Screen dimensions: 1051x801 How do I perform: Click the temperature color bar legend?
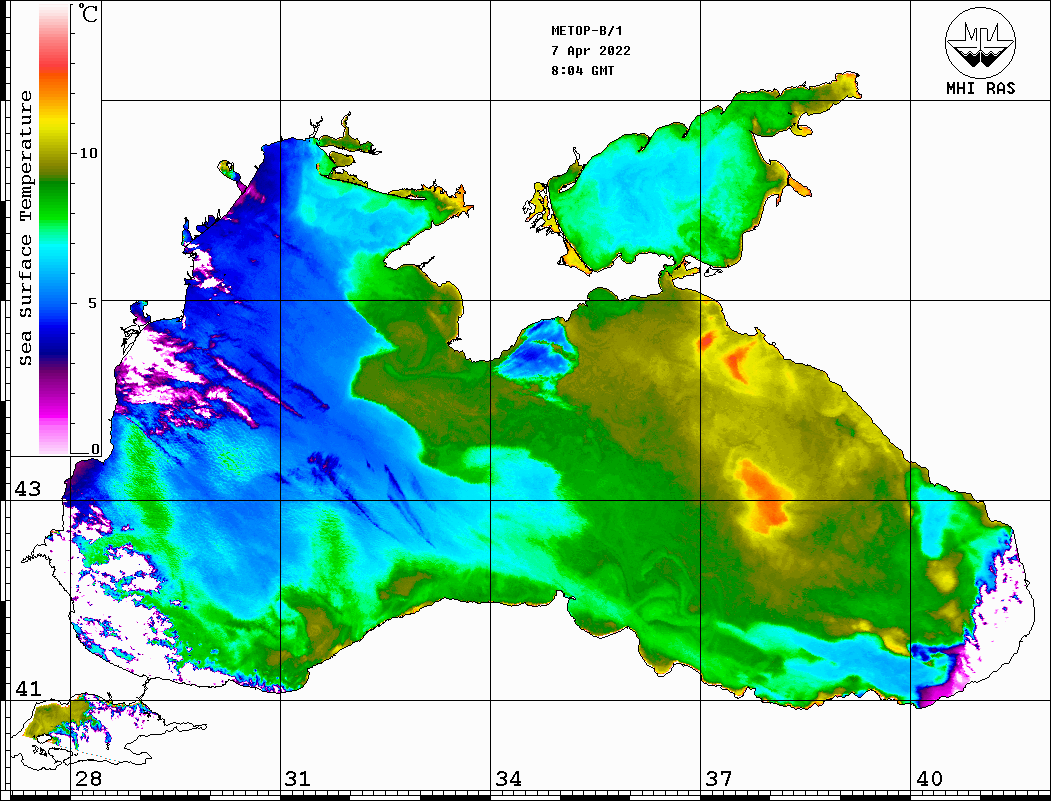pyautogui.click(x=54, y=229)
